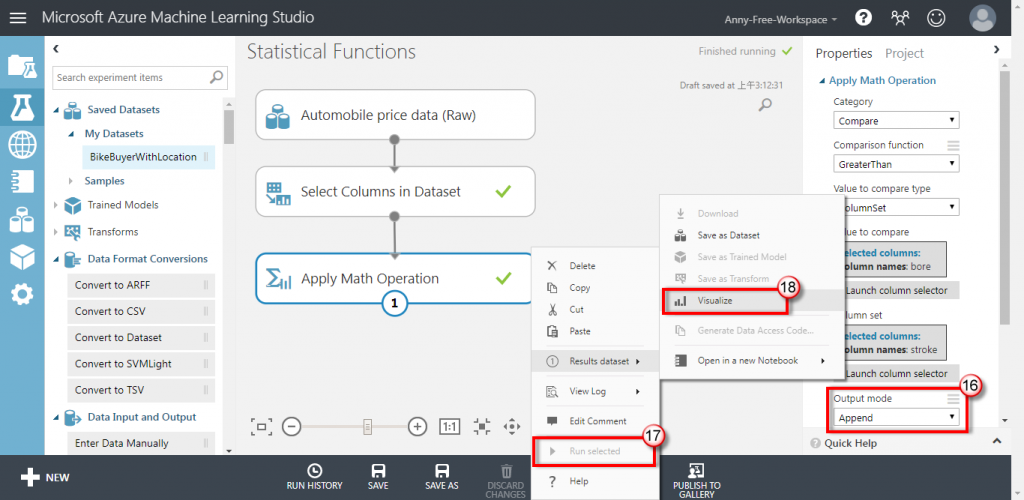Click the search magnifier in experiment items
The height and width of the screenshot is (500, 1024).
tap(216, 77)
